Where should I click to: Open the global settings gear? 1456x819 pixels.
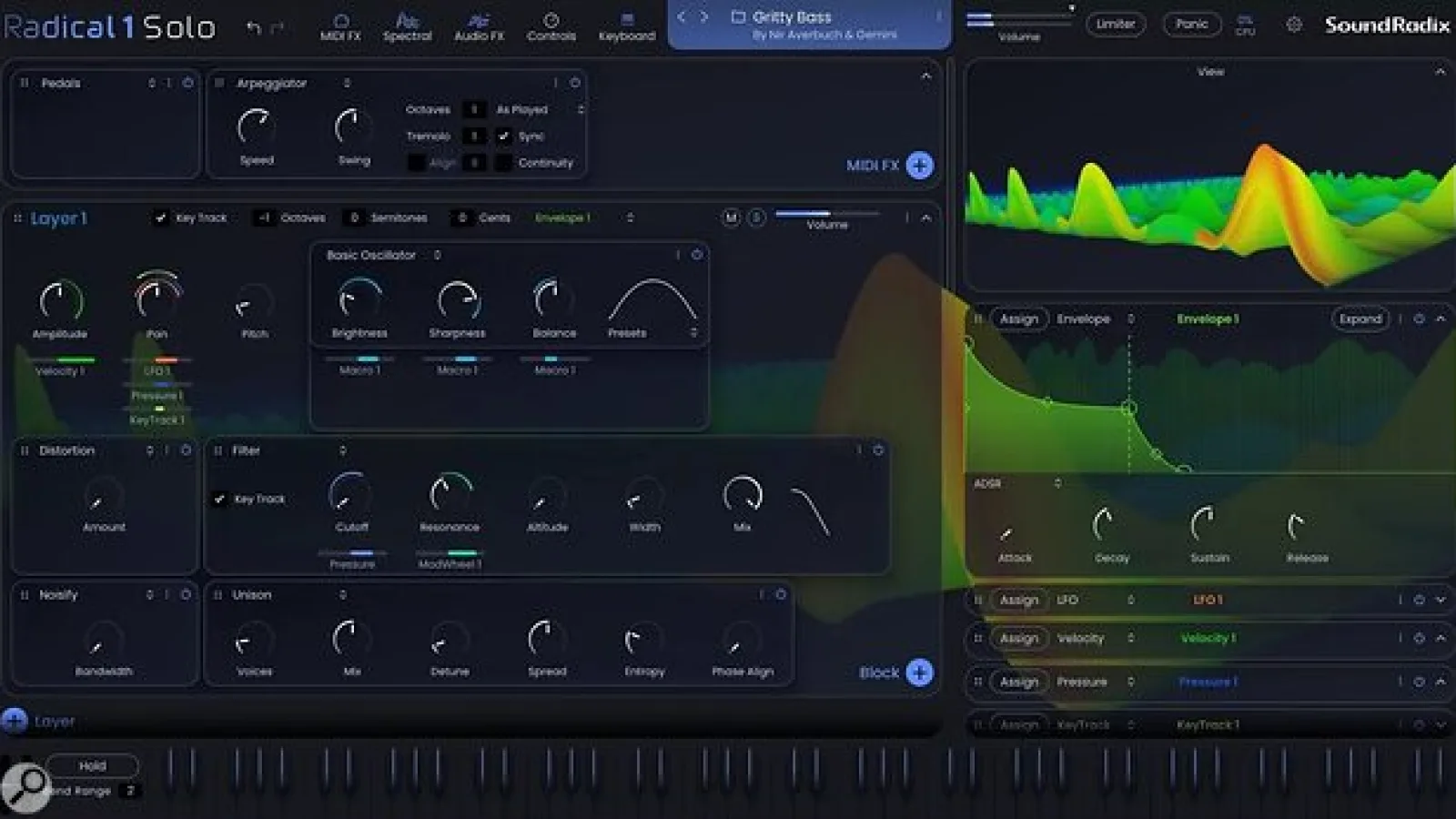click(x=1294, y=25)
